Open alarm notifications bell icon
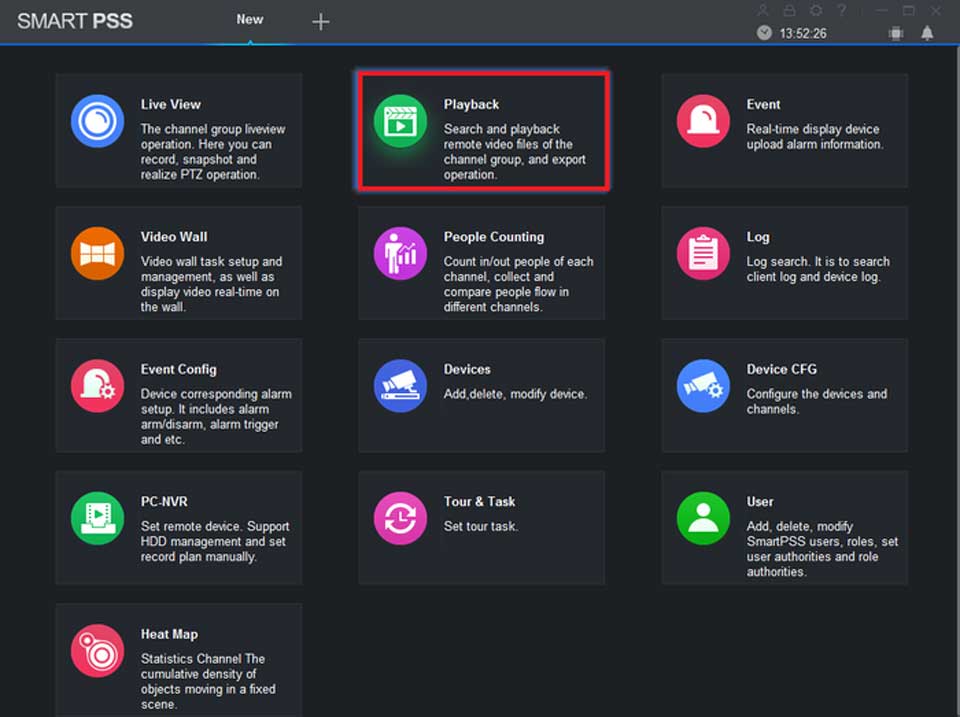Screen dimensions: 960x717 click(x=927, y=33)
